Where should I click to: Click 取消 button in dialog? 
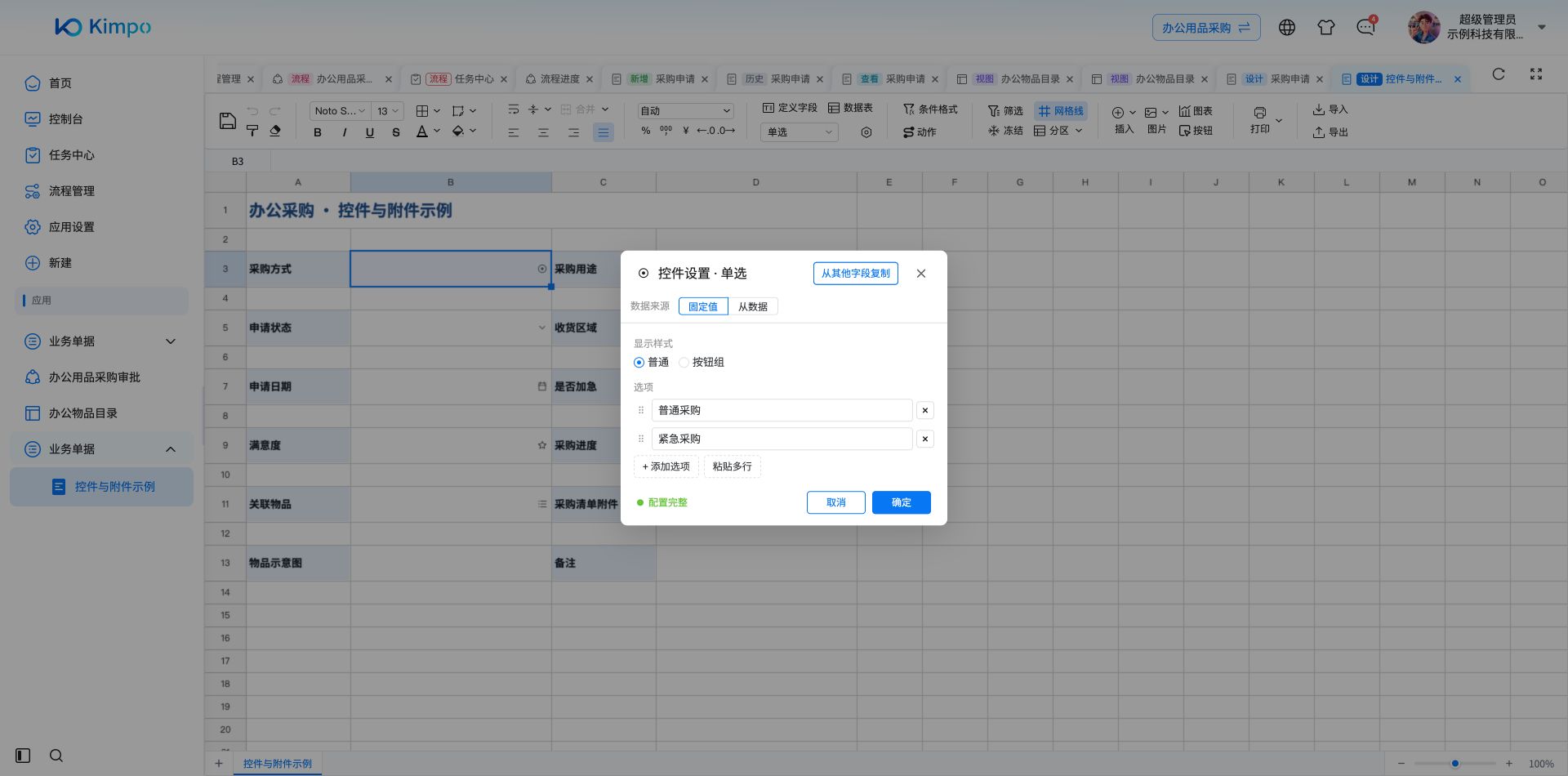835,502
